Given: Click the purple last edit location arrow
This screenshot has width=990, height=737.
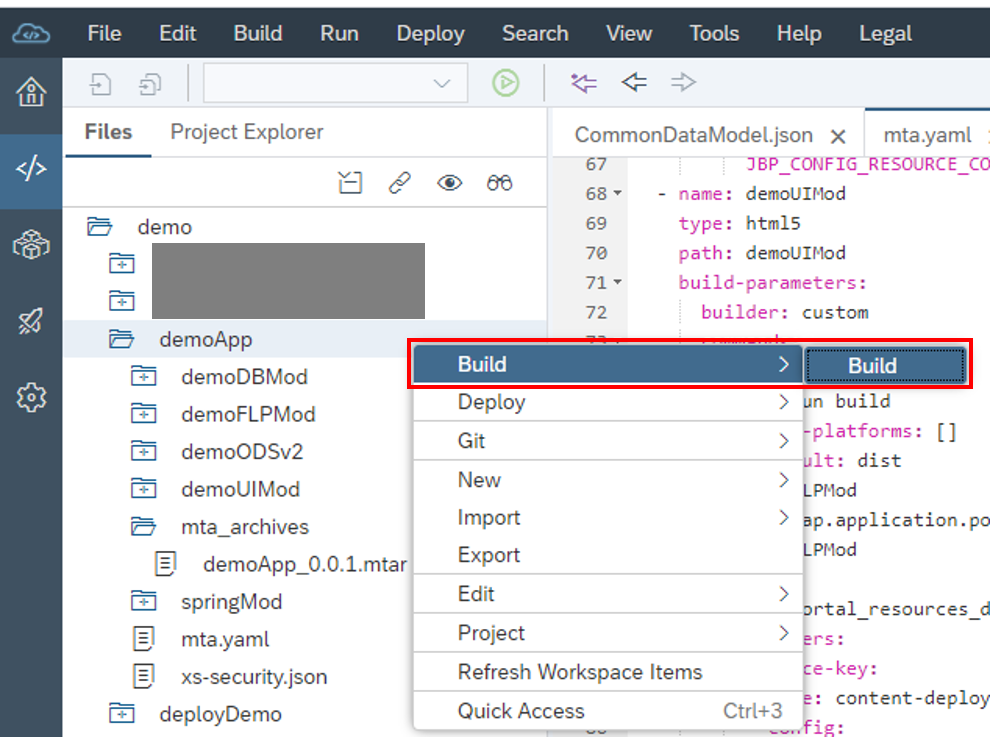Looking at the screenshot, I should point(583,83).
